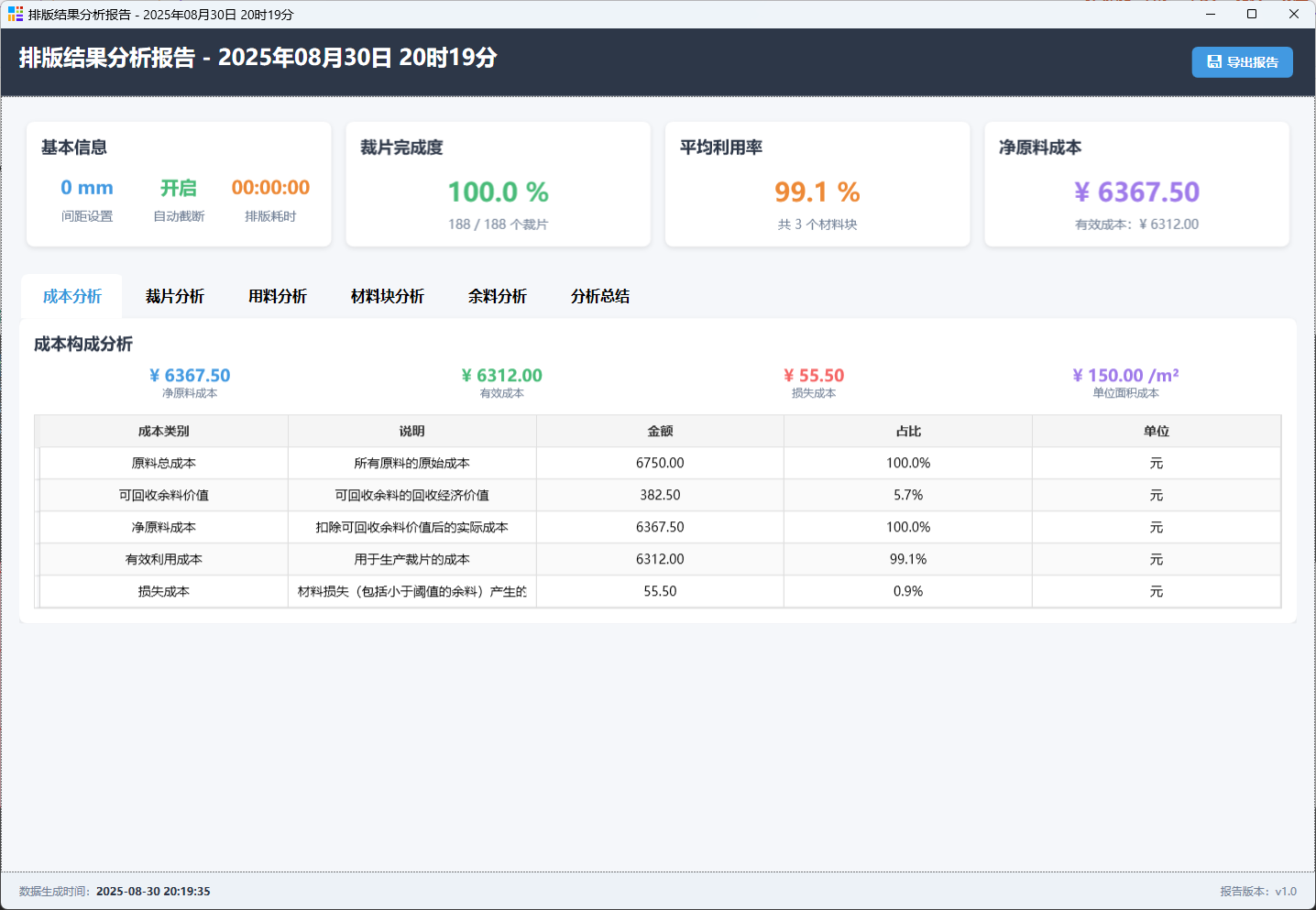
Task: Switch to the 成本分析 tab
Action: (72, 296)
